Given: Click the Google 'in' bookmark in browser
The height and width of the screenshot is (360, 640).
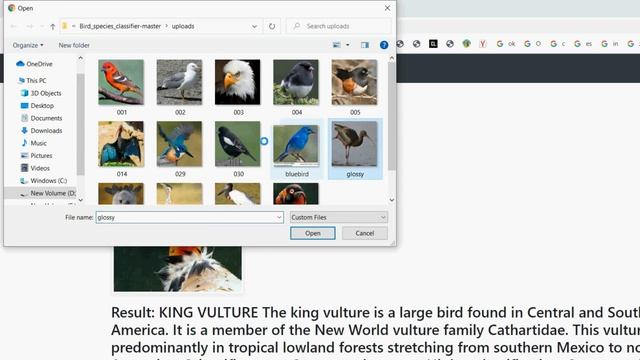Looking at the screenshot, I should point(609,44).
